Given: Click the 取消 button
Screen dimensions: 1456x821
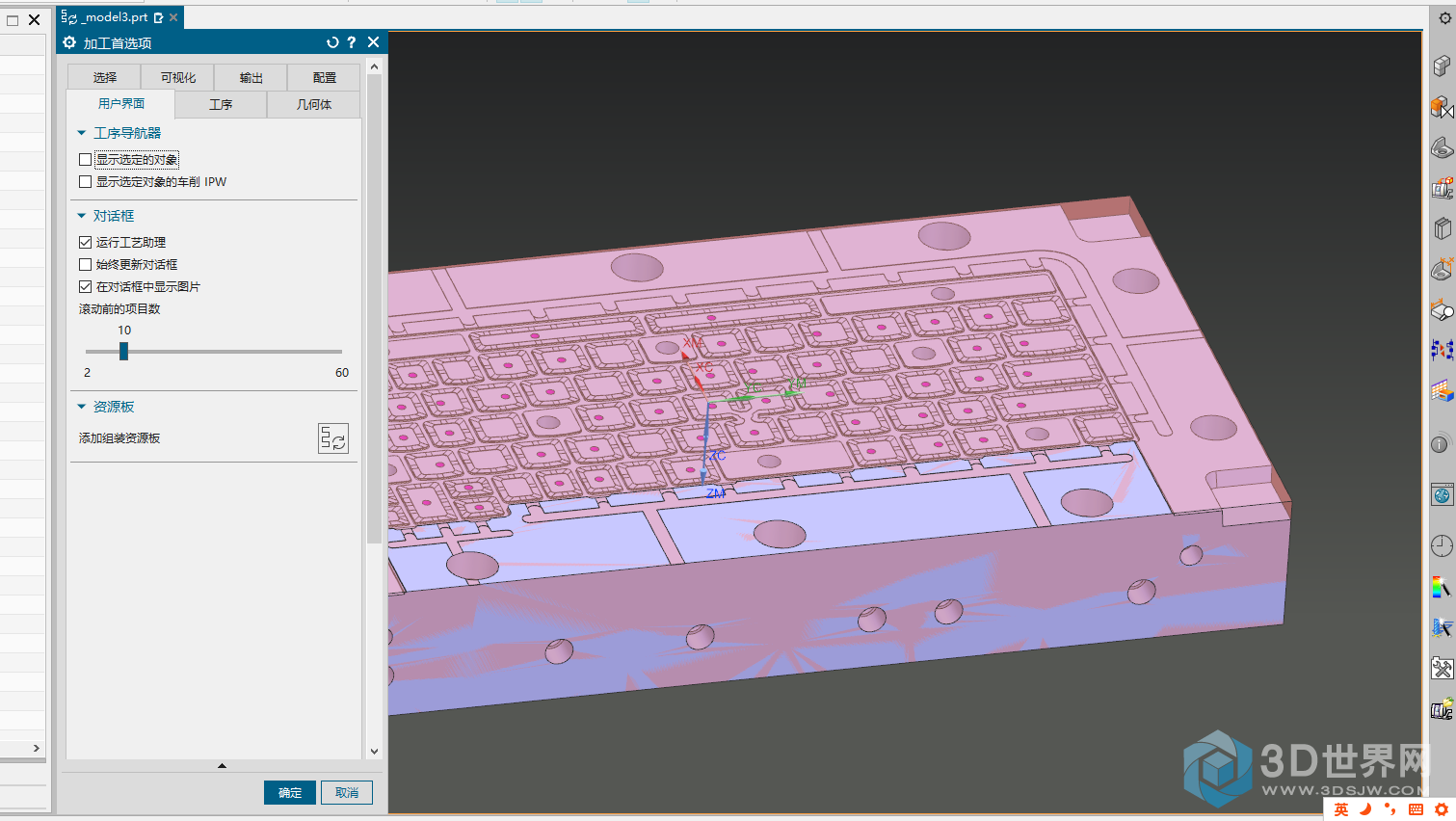Looking at the screenshot, I should [347, 792].
